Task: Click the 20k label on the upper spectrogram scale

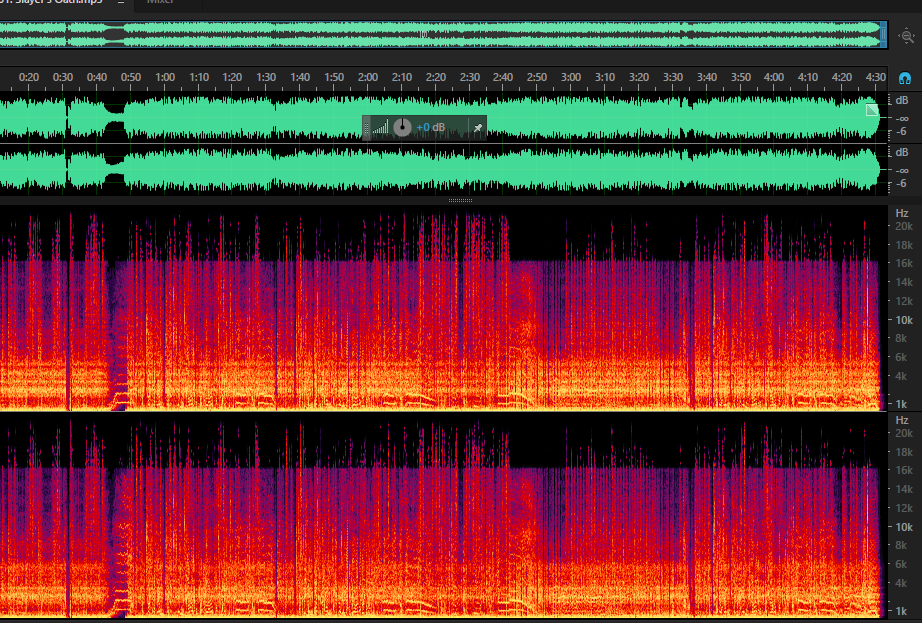Action: [x=903, y=226]
